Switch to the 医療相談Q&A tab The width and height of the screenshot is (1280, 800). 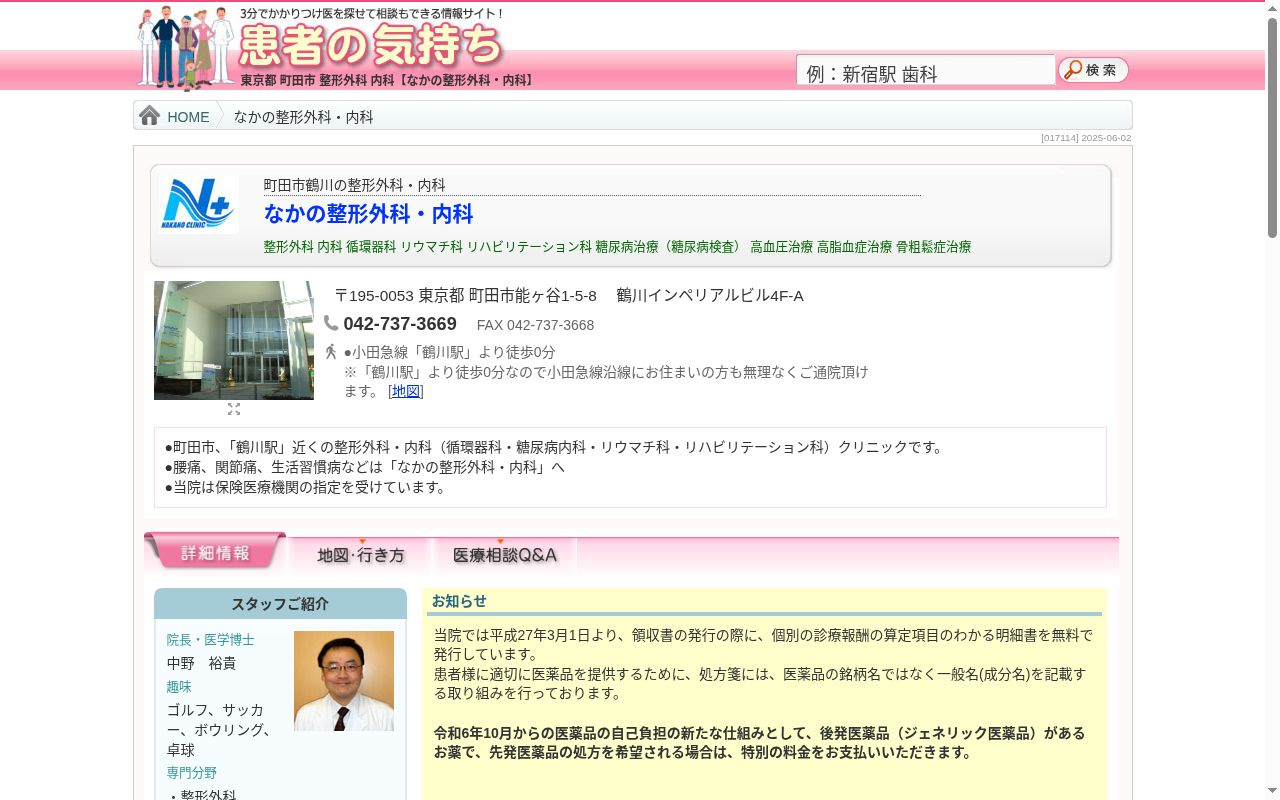(505, 555)
